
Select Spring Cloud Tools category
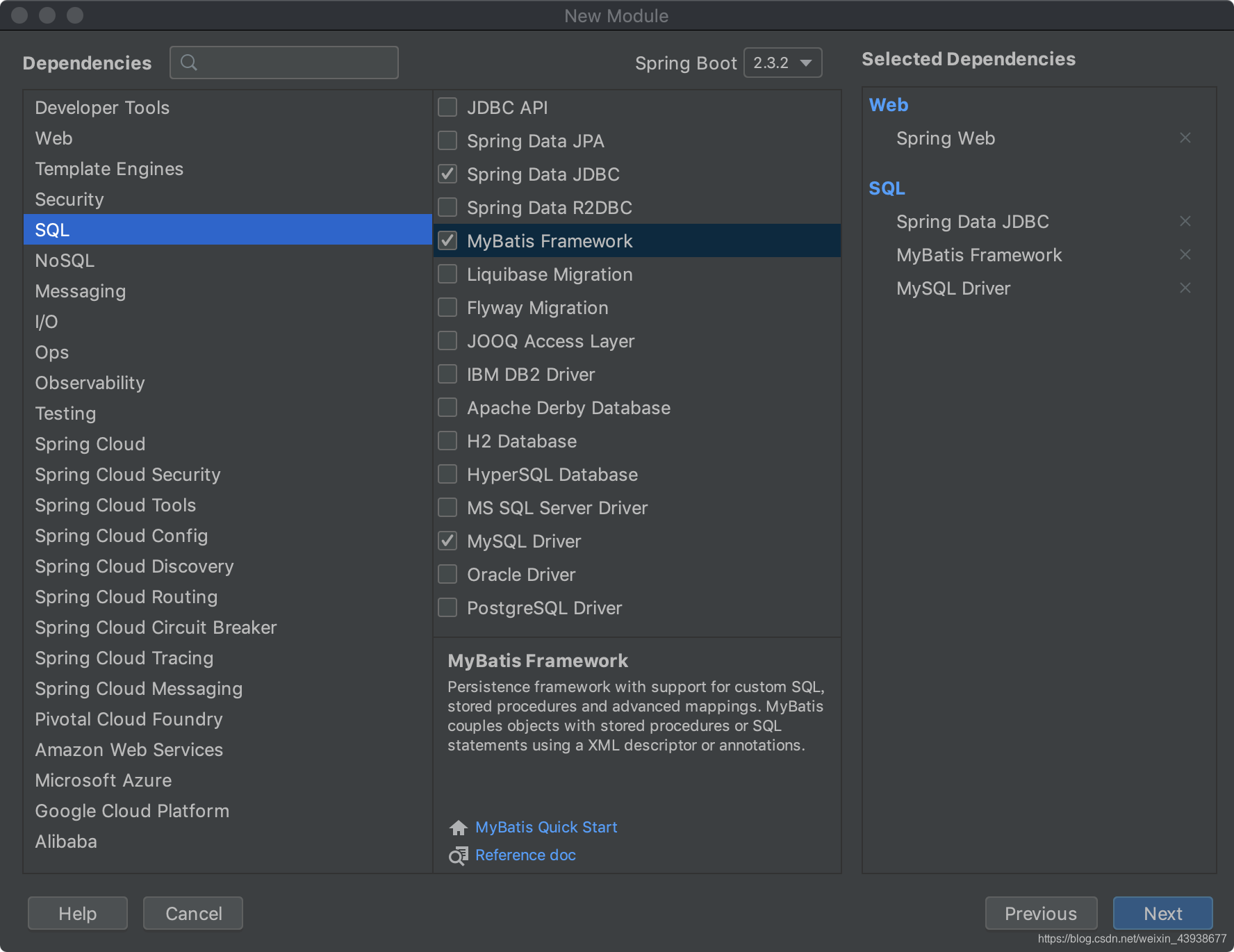pos(228,505)
